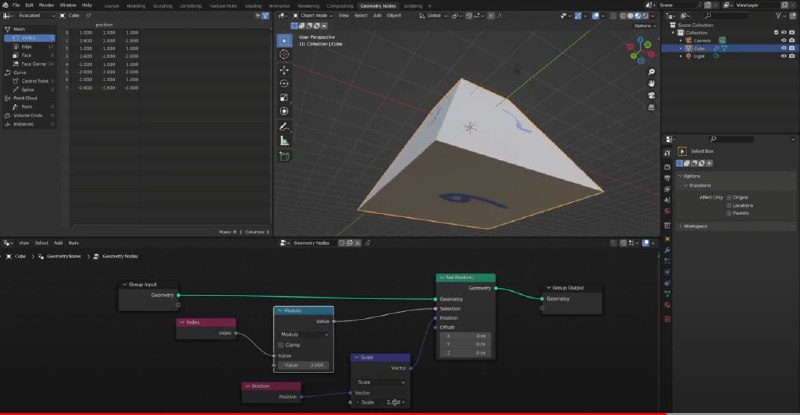Open the Scale operation dropdown in Vector Math node

[x=381, y=382]
